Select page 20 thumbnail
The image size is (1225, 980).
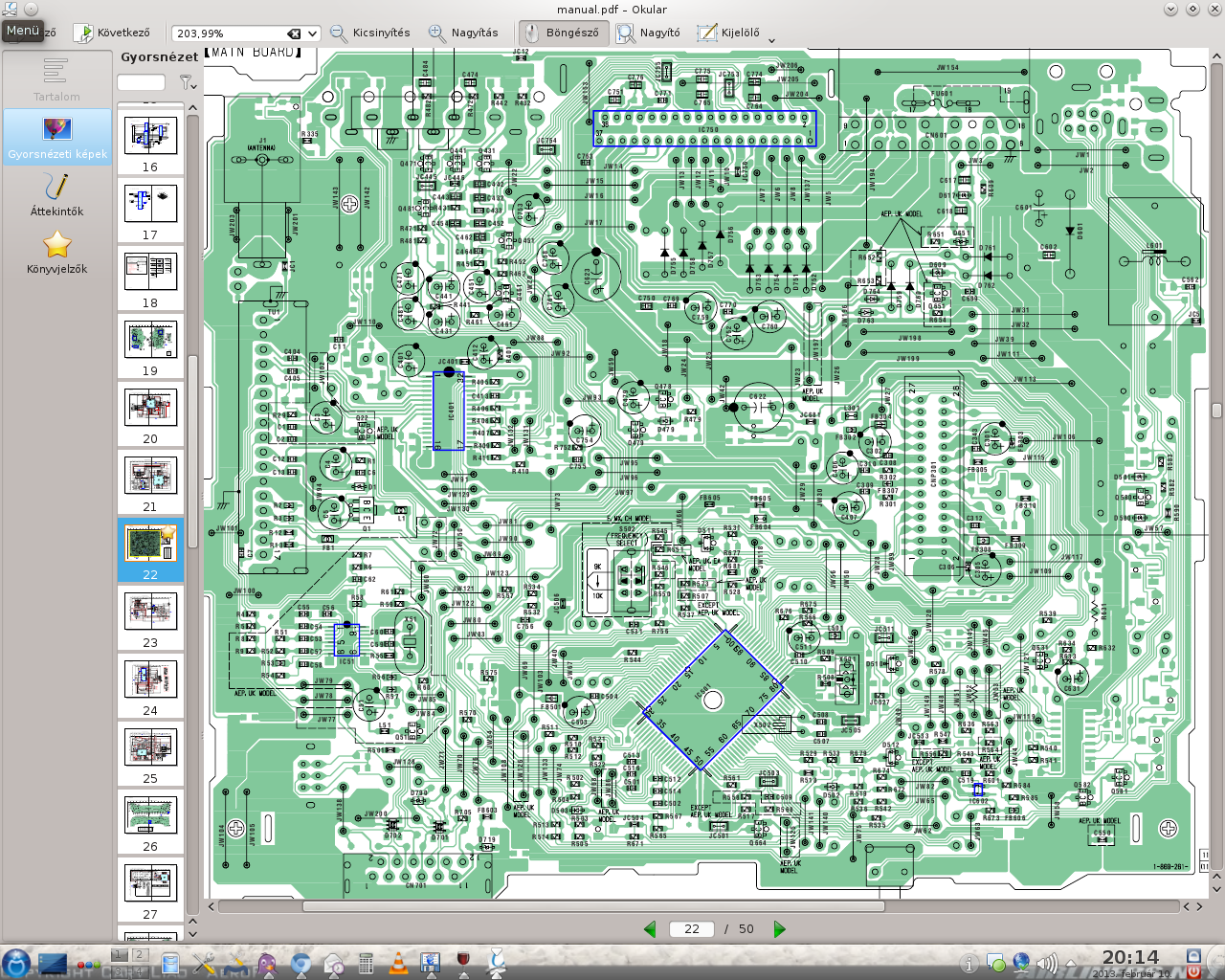click(x=150, y=415)
